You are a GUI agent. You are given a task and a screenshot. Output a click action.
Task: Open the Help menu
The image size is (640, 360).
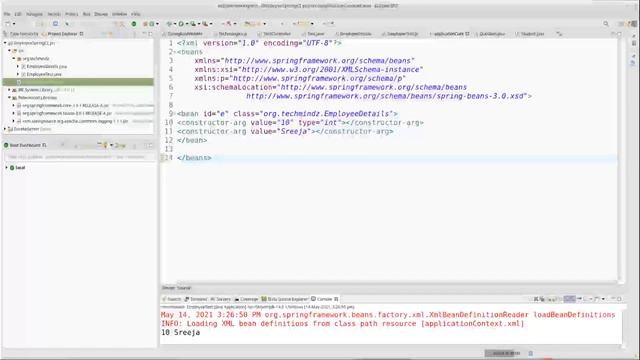click(x=136, y=14)
